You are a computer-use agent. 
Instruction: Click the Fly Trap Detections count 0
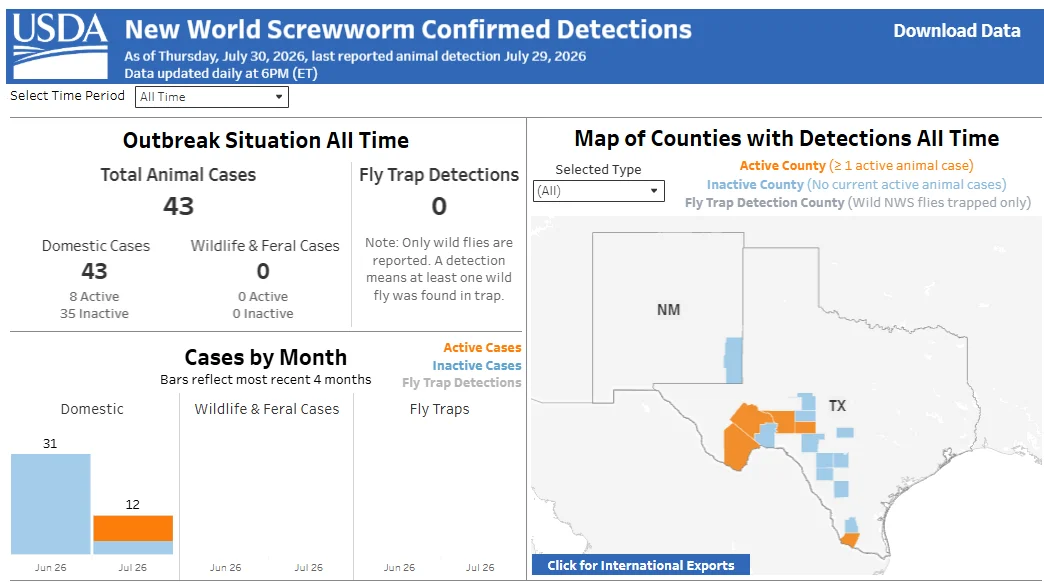point(439,206)
